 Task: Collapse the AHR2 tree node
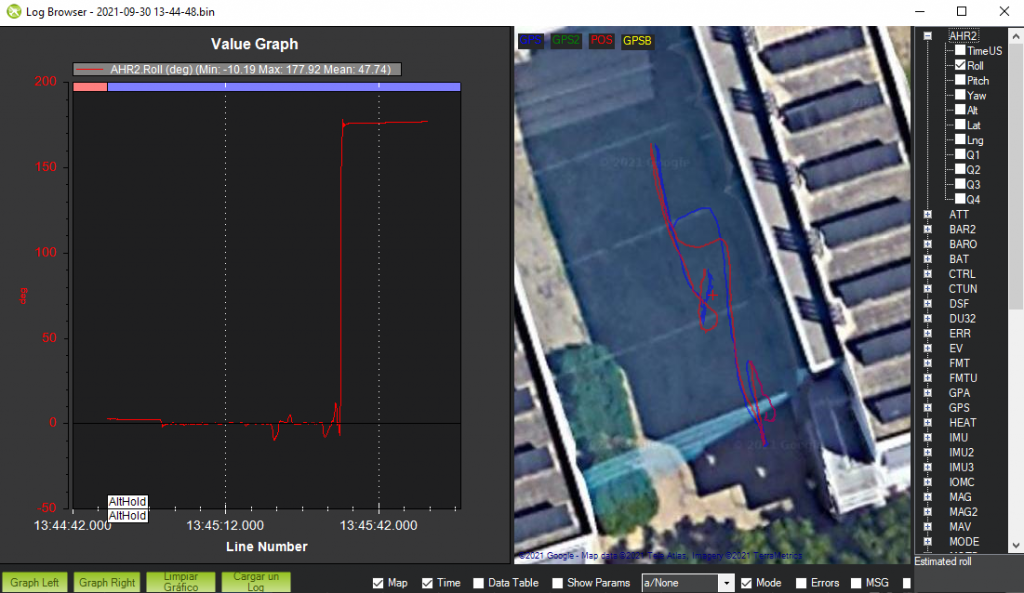click(x=928, y=36)
